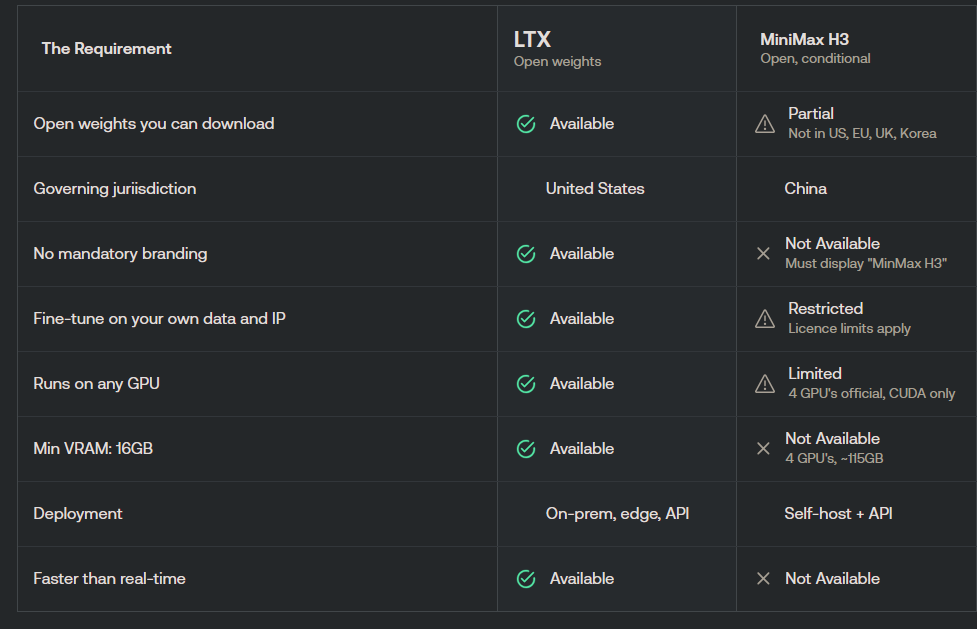The height and width of the screenshot is (629, 977).
Task: Click the United States cell
Action: 595,188
